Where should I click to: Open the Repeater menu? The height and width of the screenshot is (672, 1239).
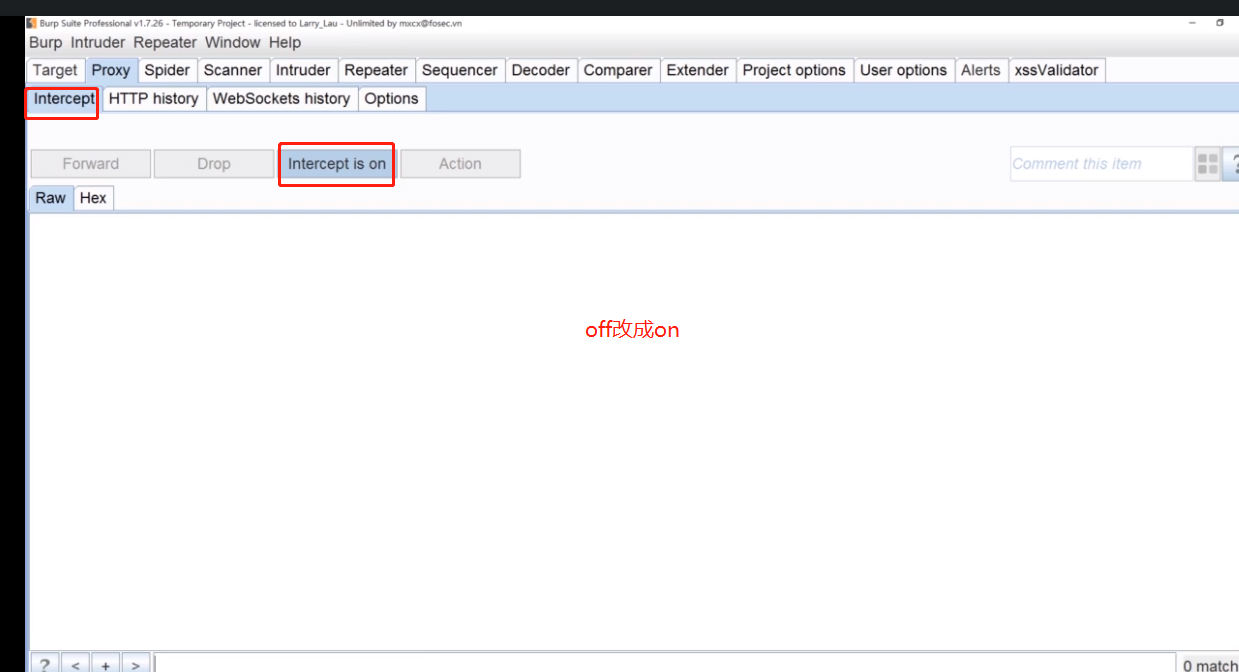[x=165, y=42]
